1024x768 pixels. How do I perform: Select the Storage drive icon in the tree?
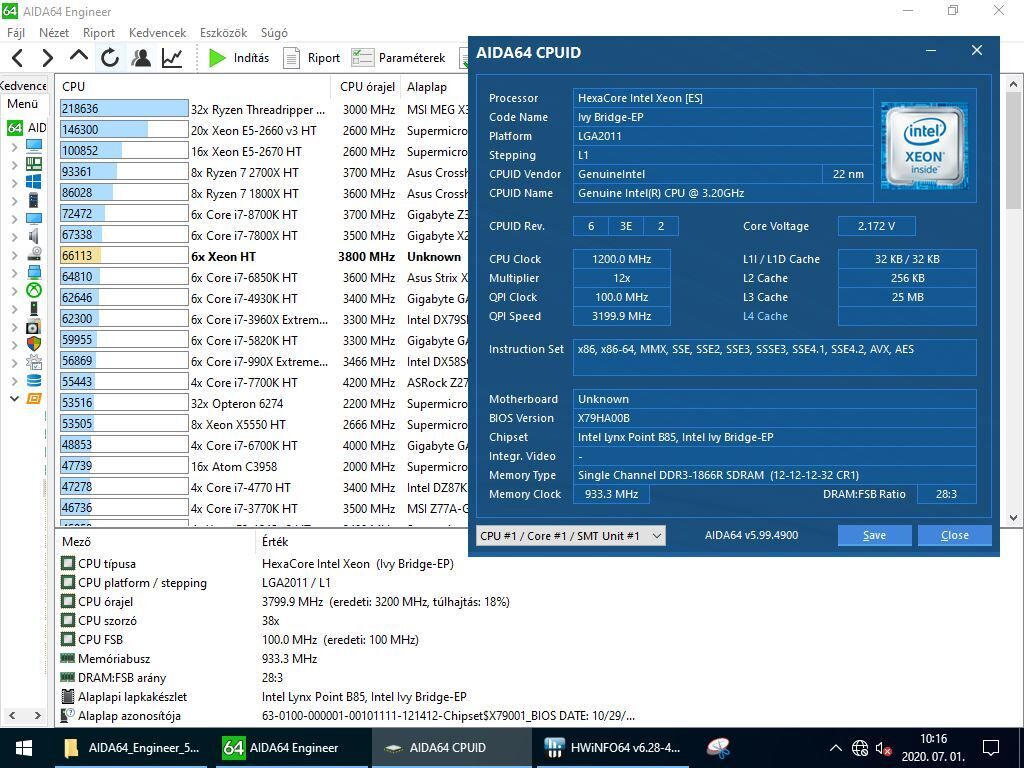pos(34,254)
